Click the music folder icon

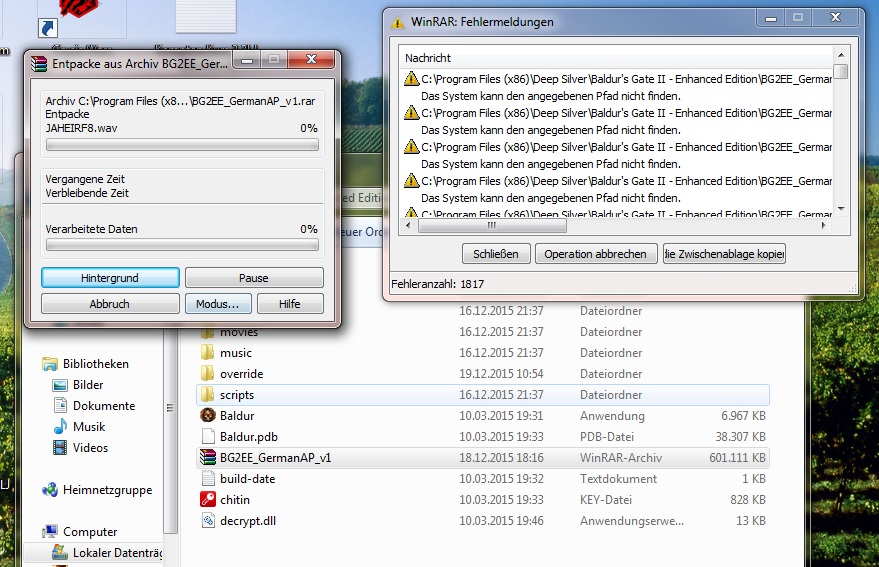tap(207, 352)
